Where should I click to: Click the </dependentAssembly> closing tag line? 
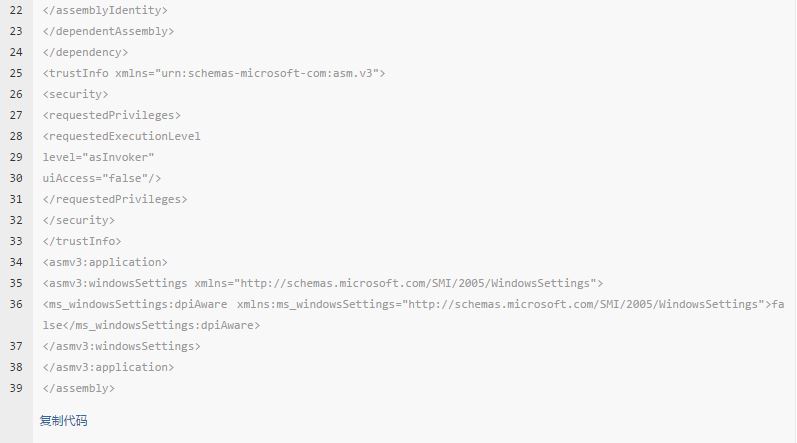click(x=108, y=31)
